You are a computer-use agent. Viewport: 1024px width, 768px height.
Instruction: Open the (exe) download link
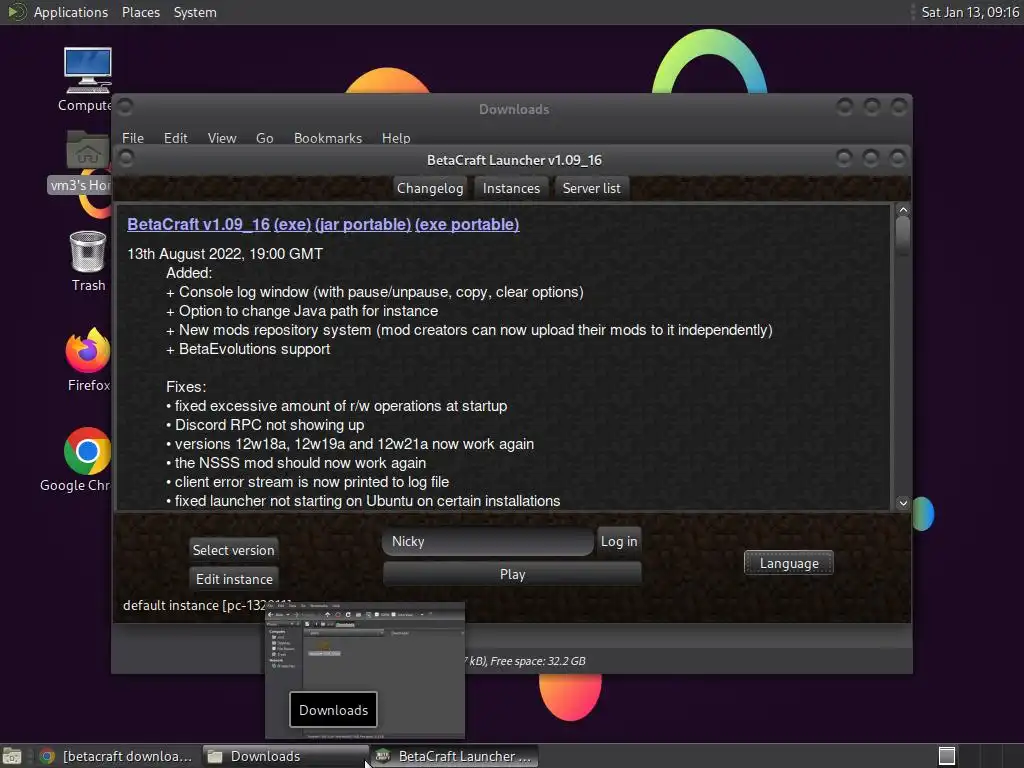[293, 224]
